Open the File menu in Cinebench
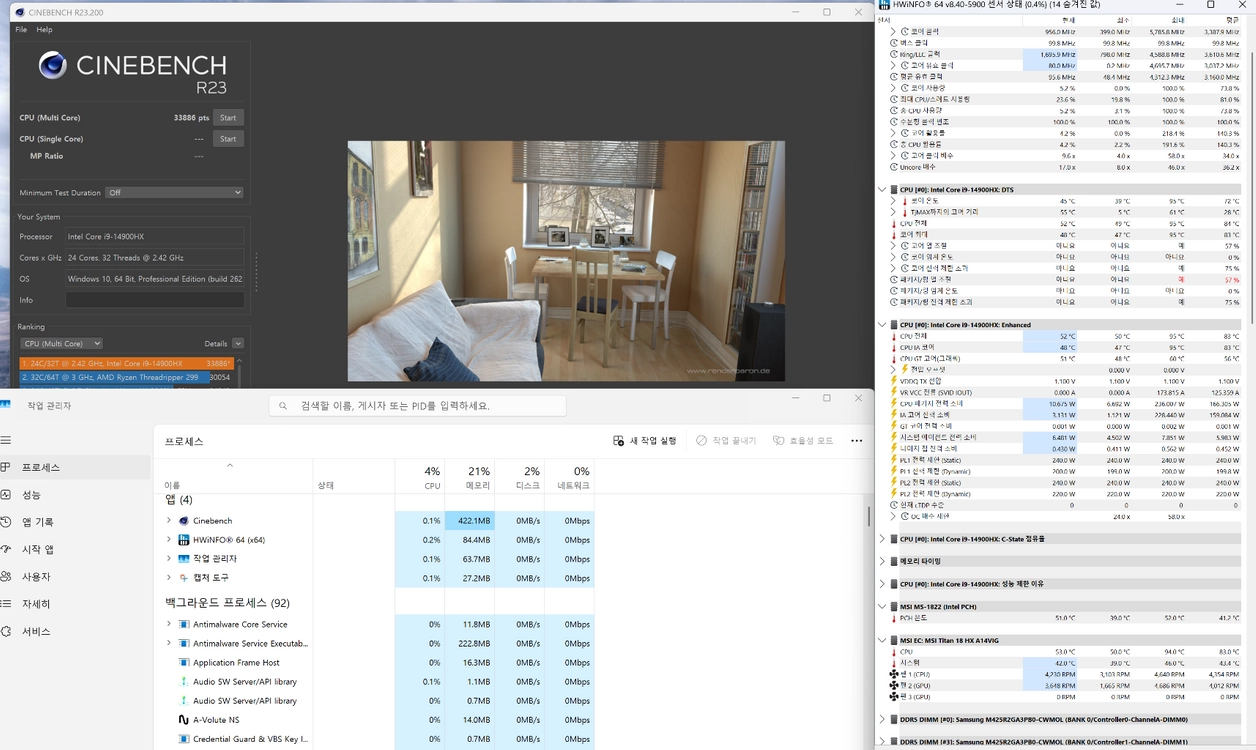 pyautogui.click(x=21, y=30)
